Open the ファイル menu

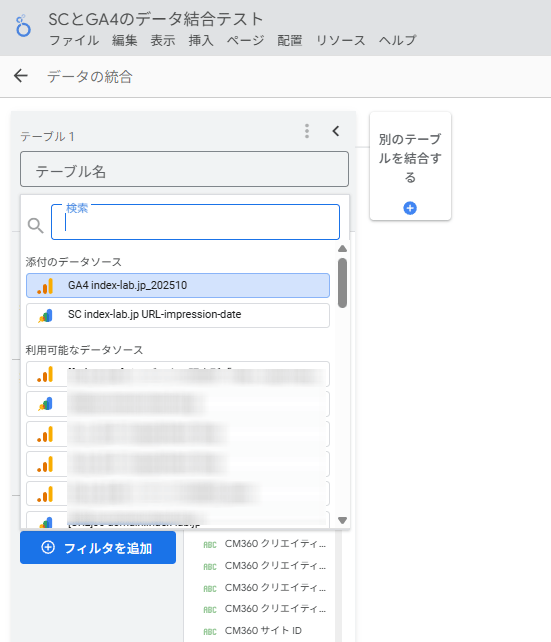[x=74, y=41]
